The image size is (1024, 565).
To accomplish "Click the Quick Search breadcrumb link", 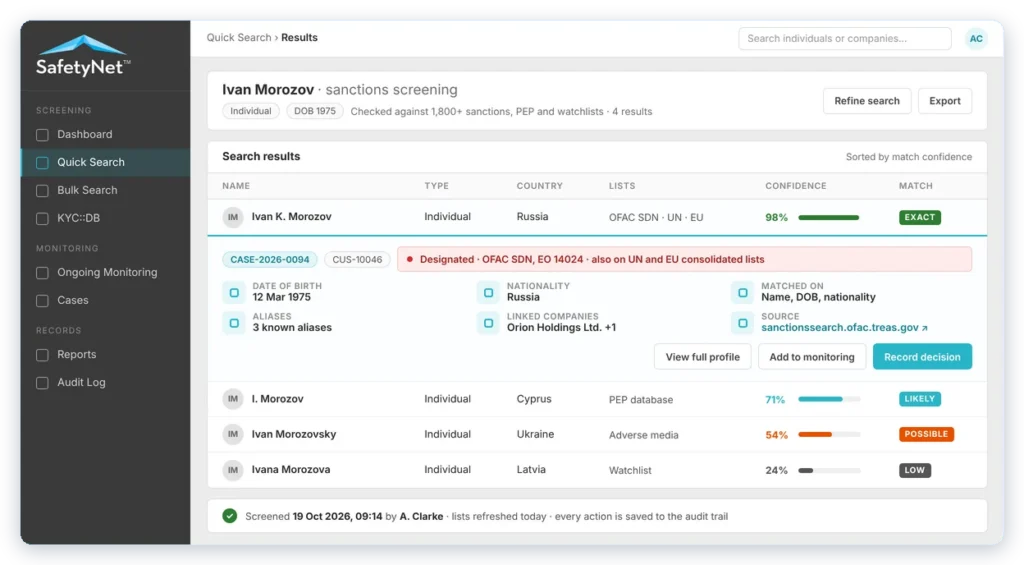I will coord(238,38).
